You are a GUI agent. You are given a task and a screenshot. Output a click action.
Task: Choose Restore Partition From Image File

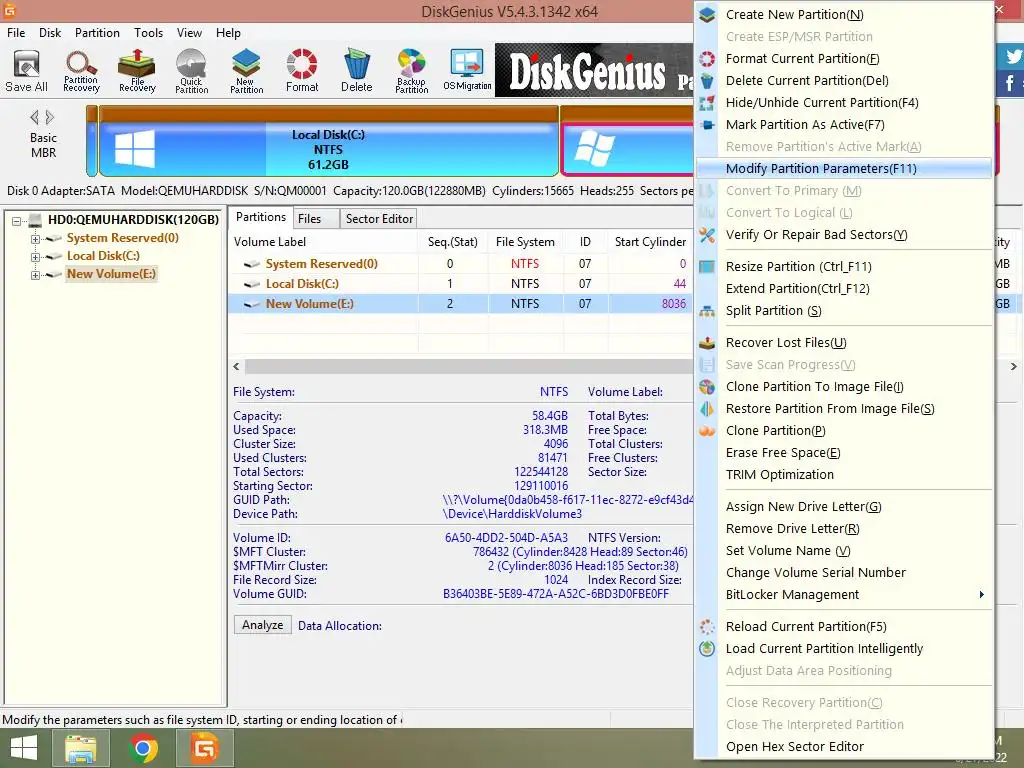point(844,409)
